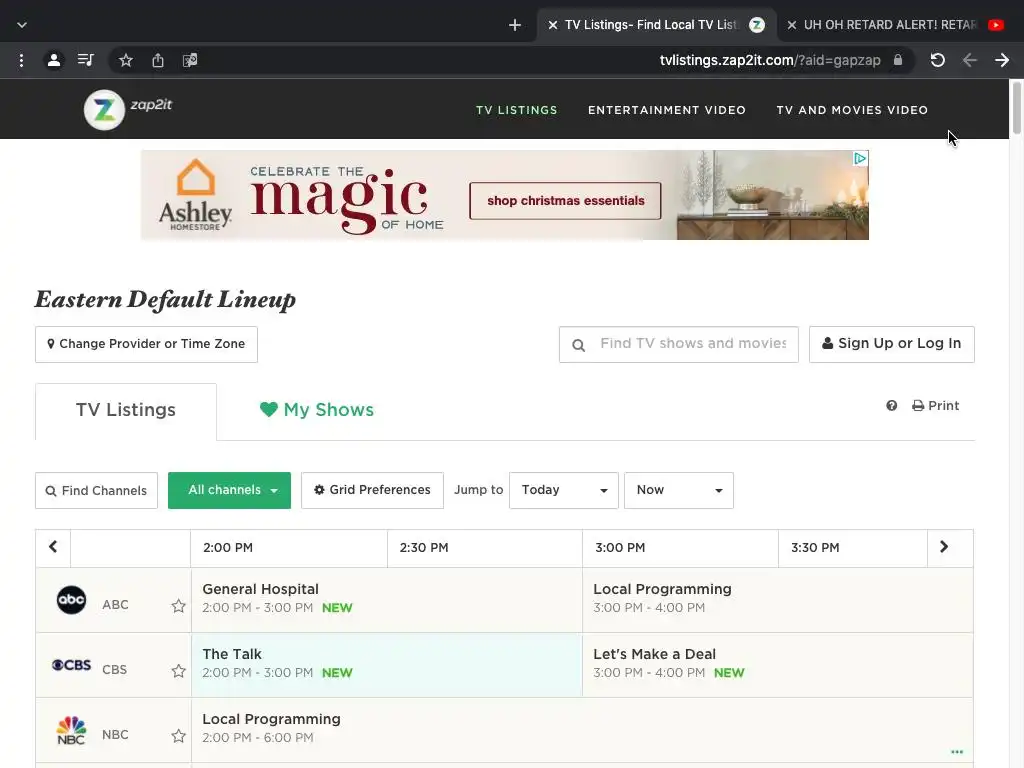The height and width of the screenshot is (768, 1024).
Task: Open General Hospital listing
Action: [387, 600]
